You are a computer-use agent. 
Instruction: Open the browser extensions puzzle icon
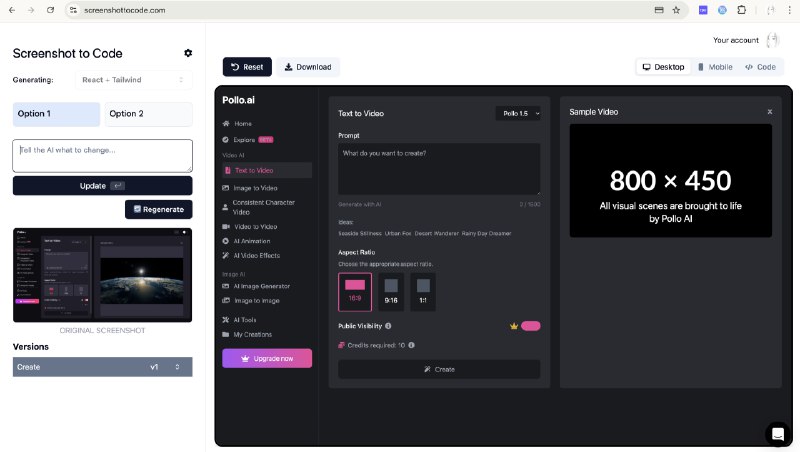[741, 10]
